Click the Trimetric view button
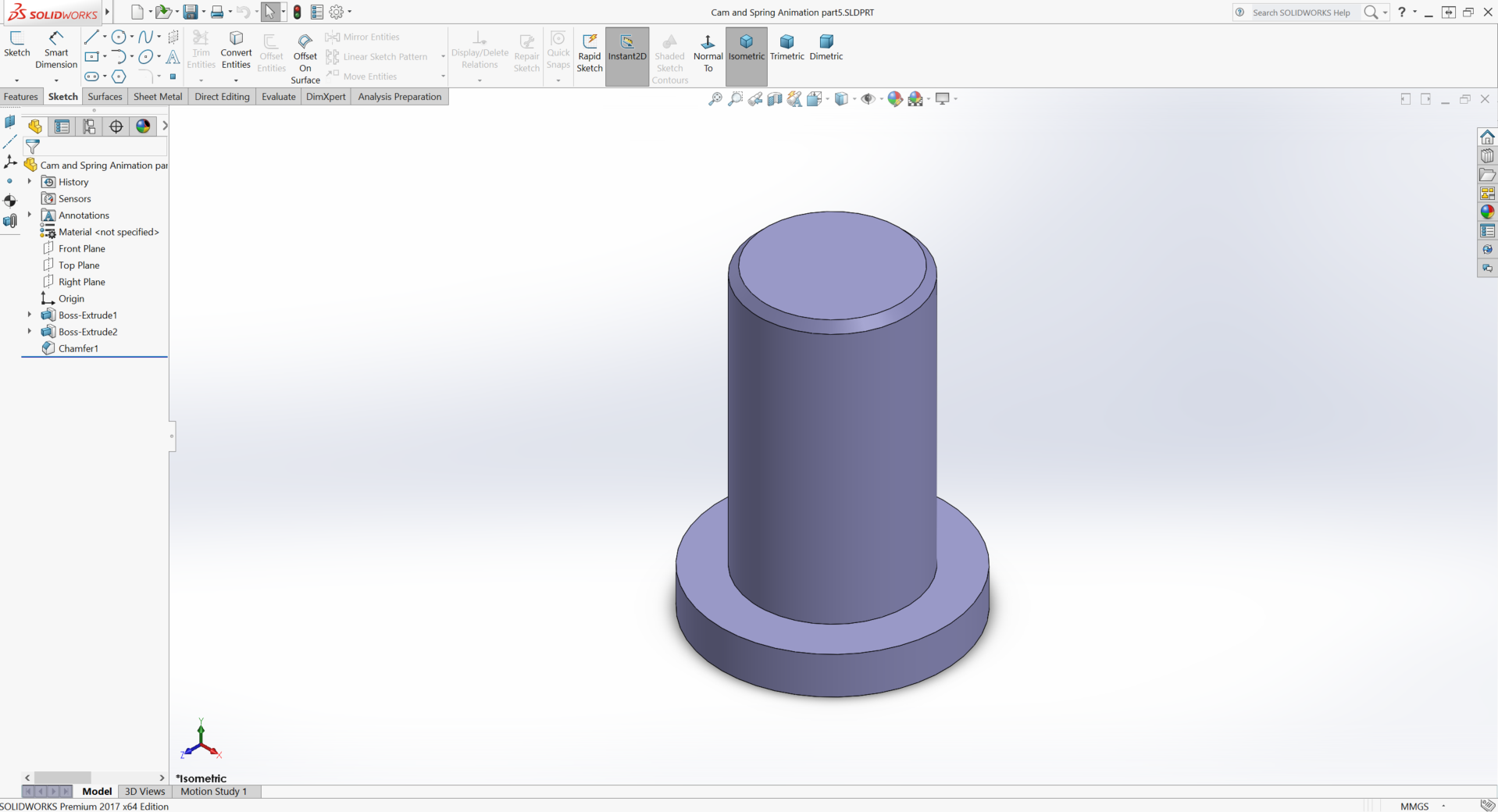The width and height of the screenshot is (1498, 812). point(787,47)
